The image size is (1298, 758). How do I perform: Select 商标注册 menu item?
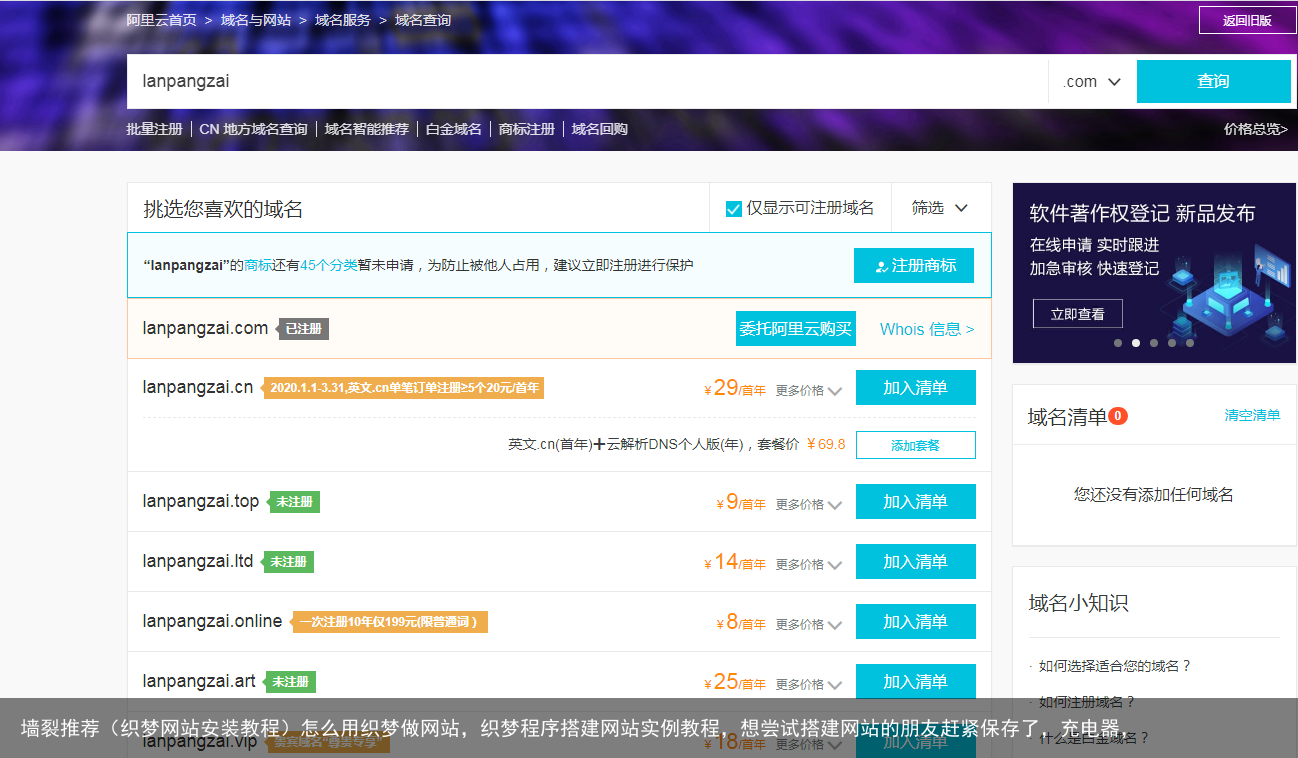(527, 129)
